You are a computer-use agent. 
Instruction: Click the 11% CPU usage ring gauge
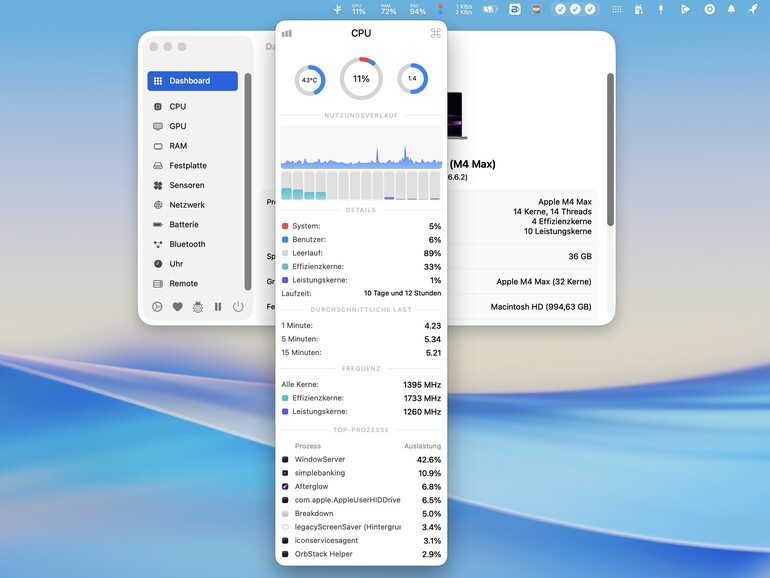pos(361,79)
